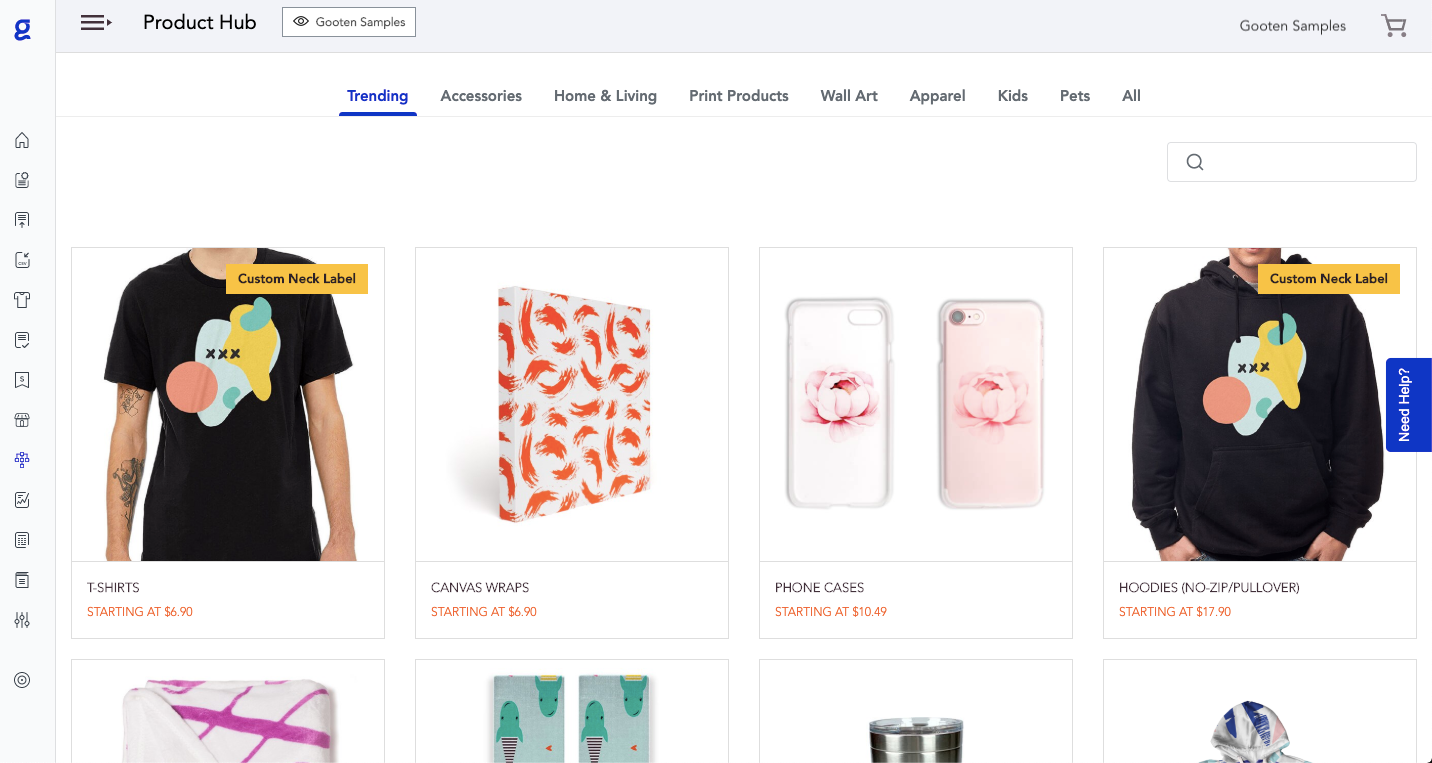
Task: Open the Home & Living tab
Action: pos(605,96)
